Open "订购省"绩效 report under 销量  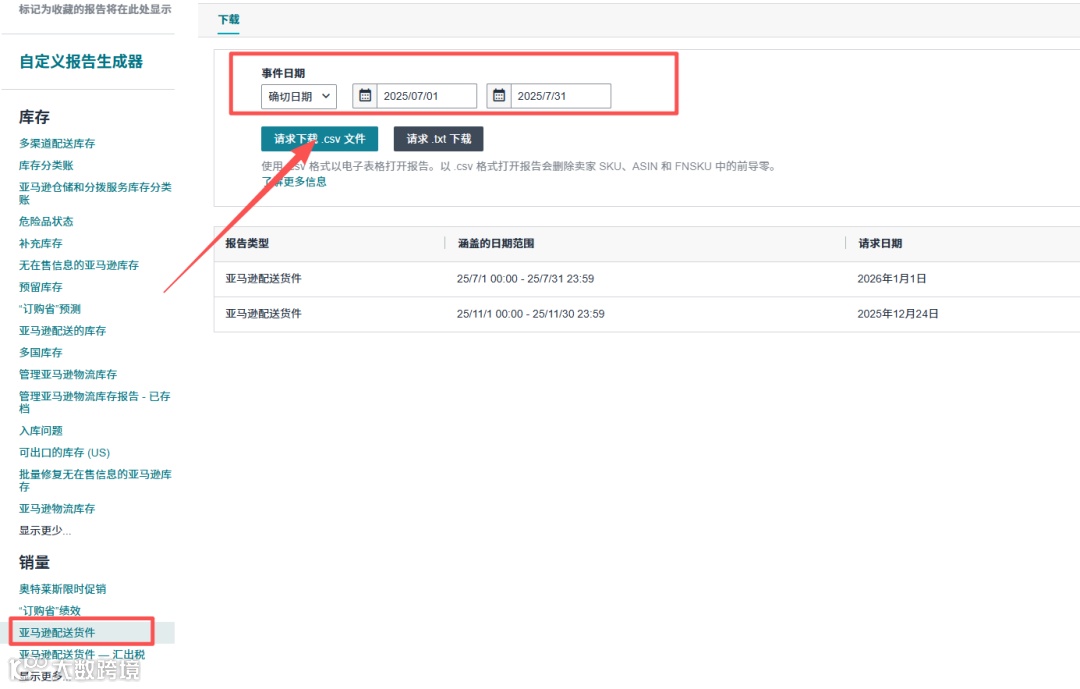[50, 610]
